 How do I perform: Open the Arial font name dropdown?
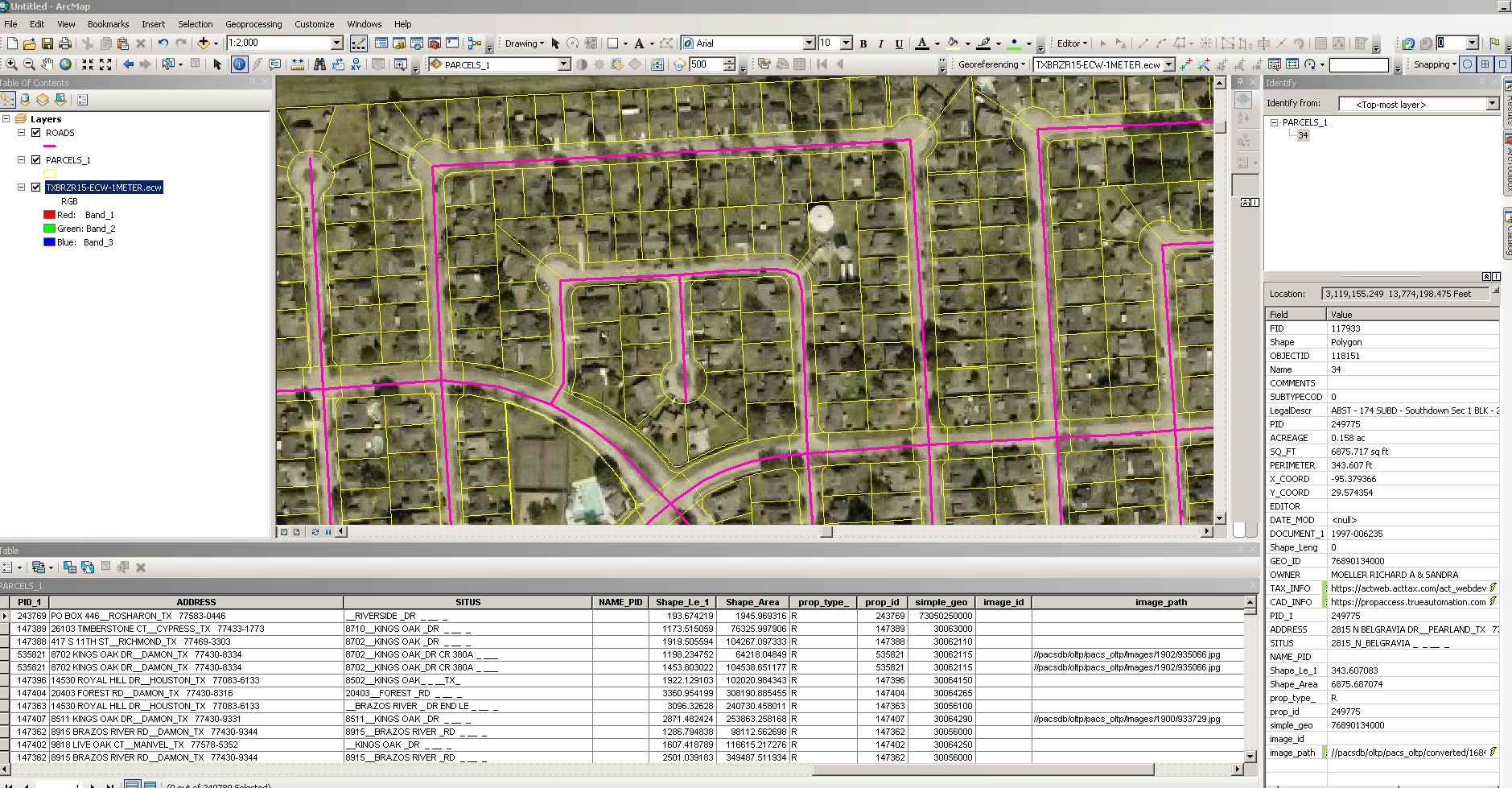[810, 43]
